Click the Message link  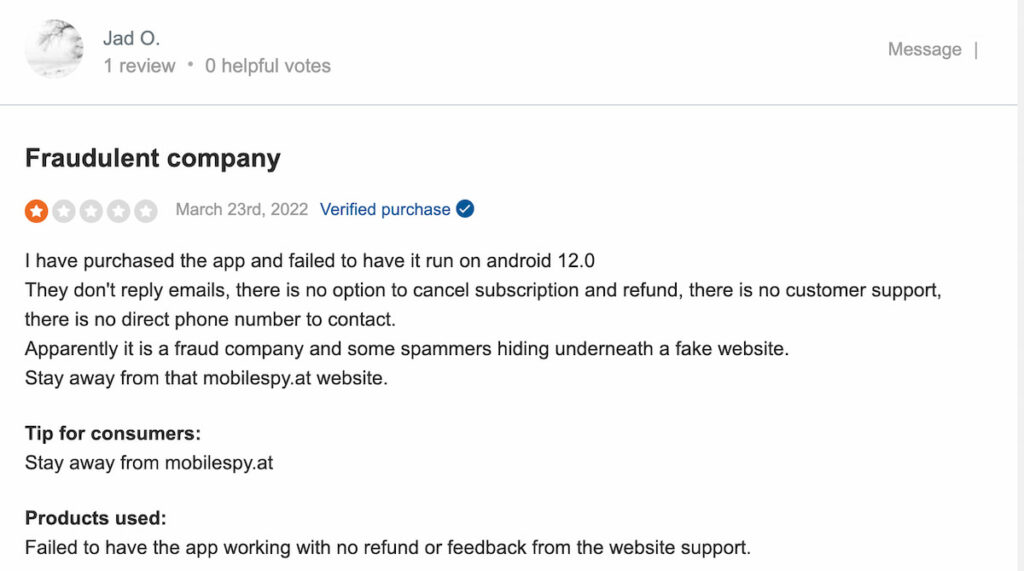click(924, 49)
